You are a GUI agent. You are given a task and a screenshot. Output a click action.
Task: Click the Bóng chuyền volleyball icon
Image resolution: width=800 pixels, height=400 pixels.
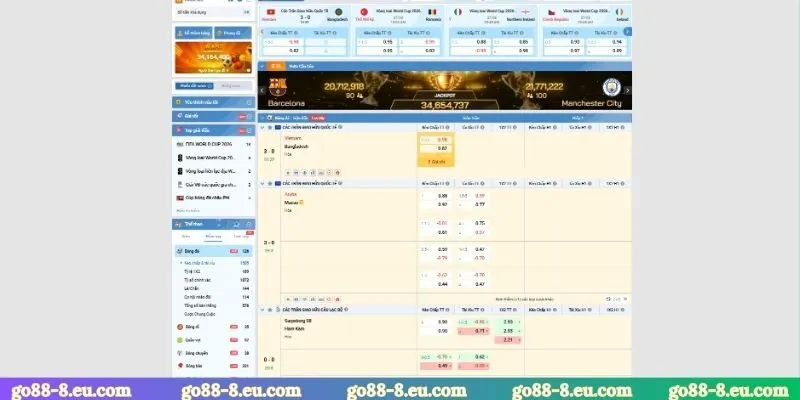(x=180, y=353)
